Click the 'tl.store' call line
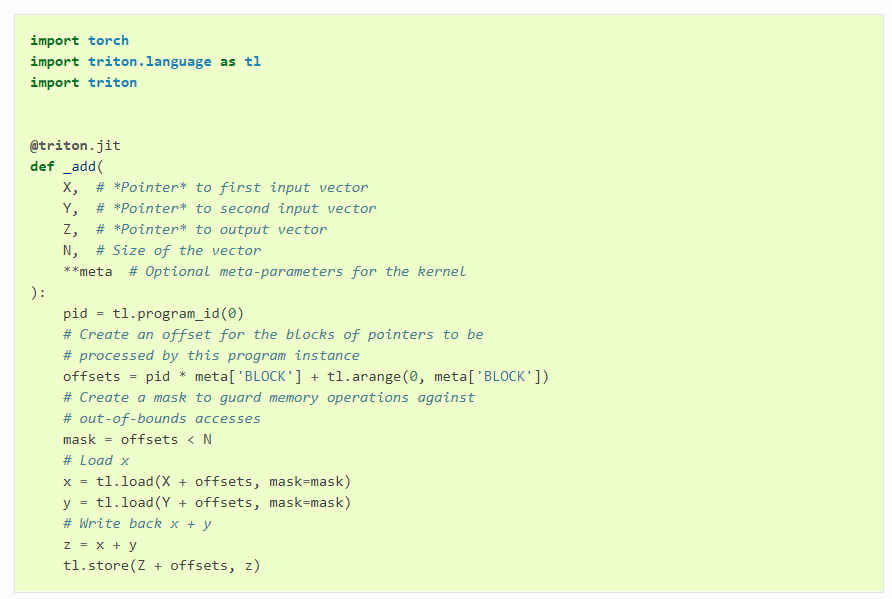The height and width of the screenshot is (599, 892). point(162,566)
